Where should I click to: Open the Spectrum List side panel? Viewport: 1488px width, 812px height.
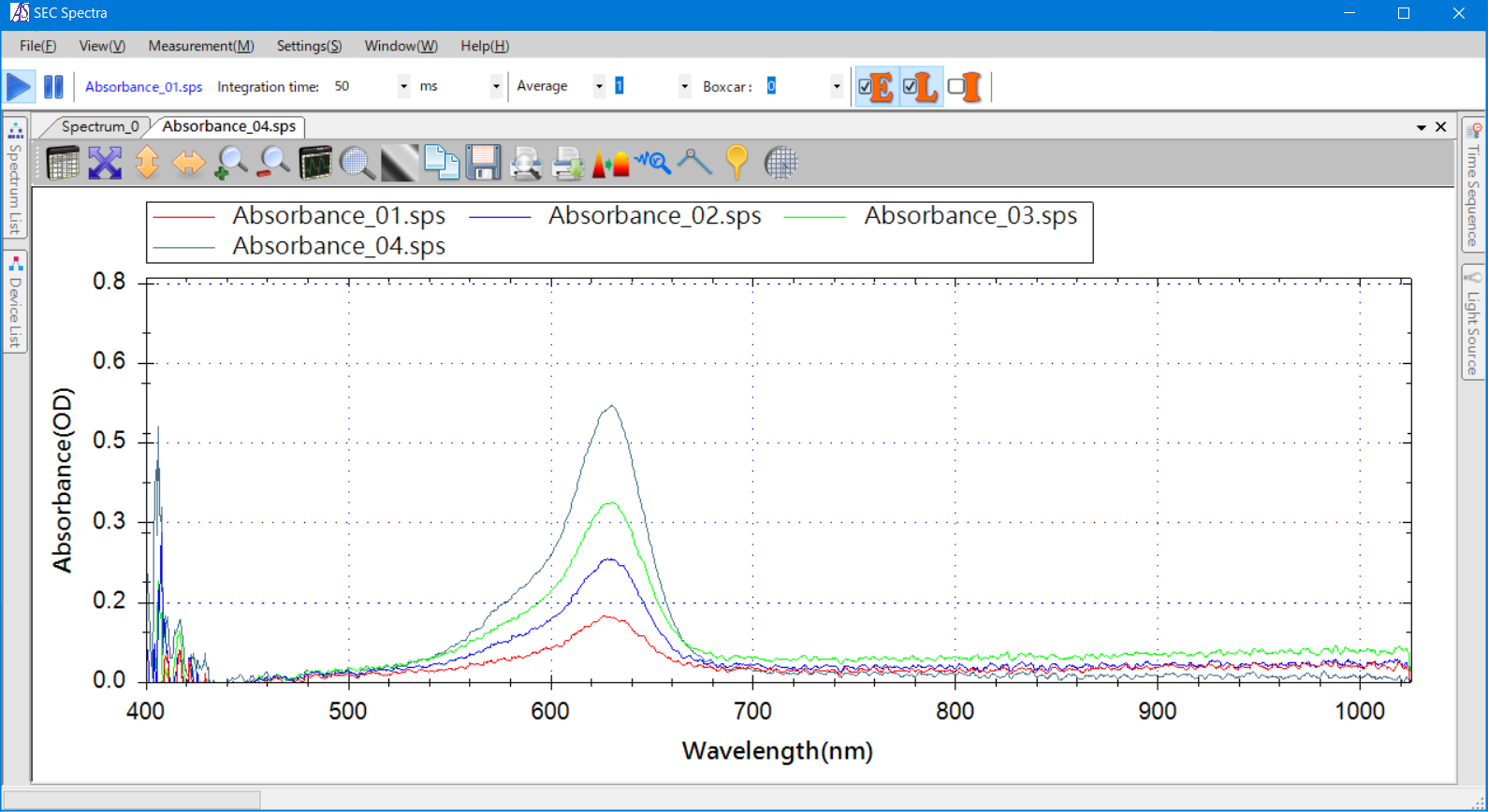[x=15, y=178]
